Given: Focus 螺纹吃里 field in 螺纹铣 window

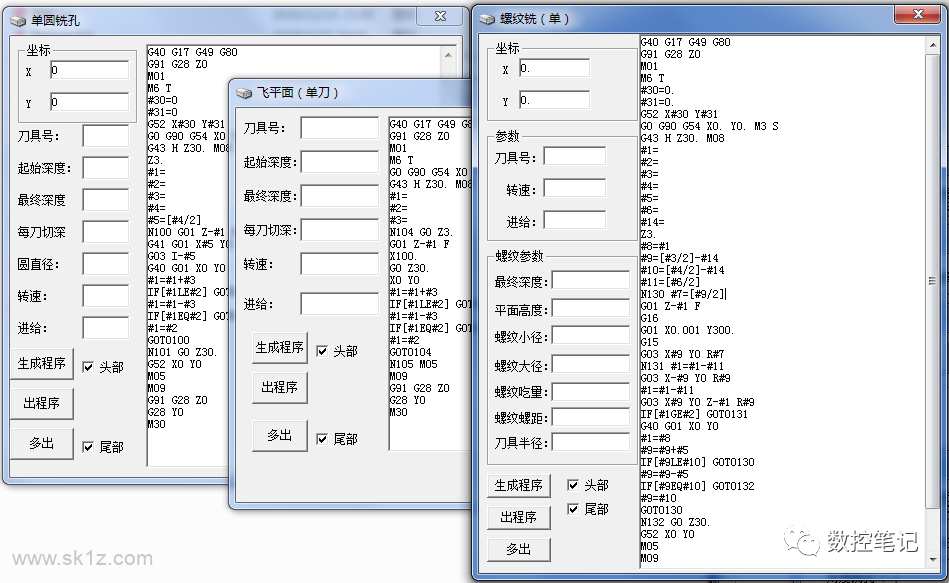Looking at the screenshot, I should click(591, 391).
